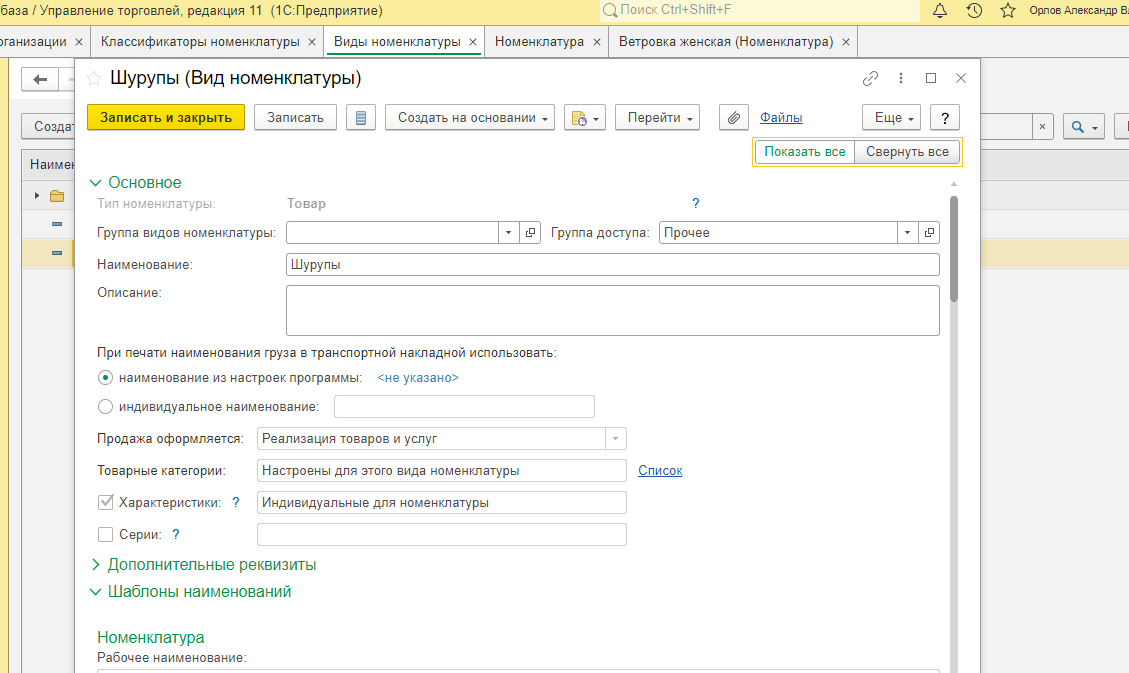Select индивидуальное наименование radio
Screen dimensions: 1129x673
coord(105,407)
